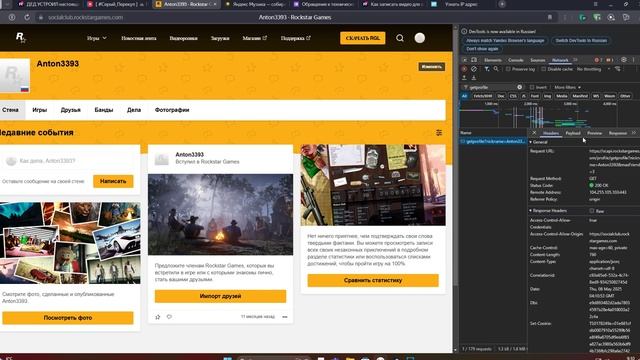Select the Img request type filter
This screenshot has width=640, height=360.
(547, 96)
